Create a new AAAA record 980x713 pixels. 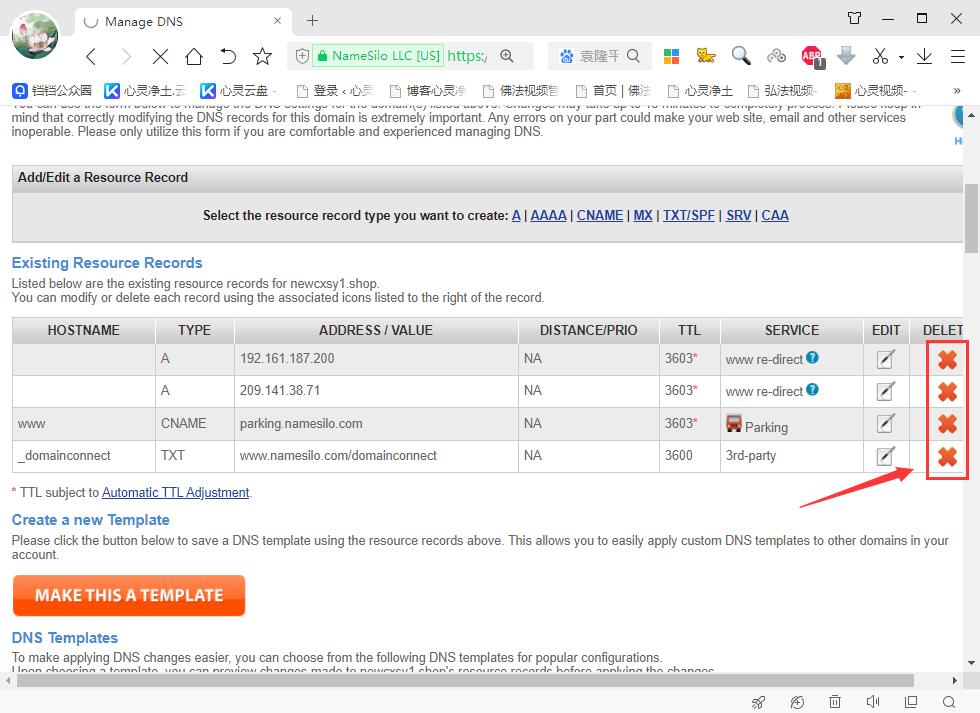pos(549,216)
